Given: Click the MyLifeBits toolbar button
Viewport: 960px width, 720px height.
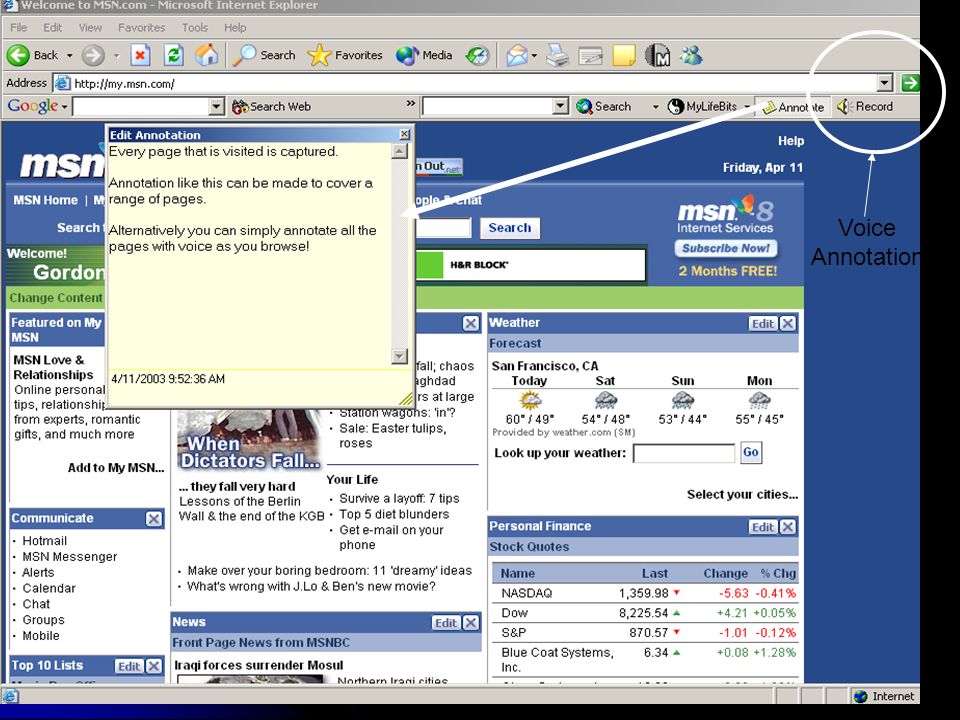Looking at the screenshot, I should 702,107.
